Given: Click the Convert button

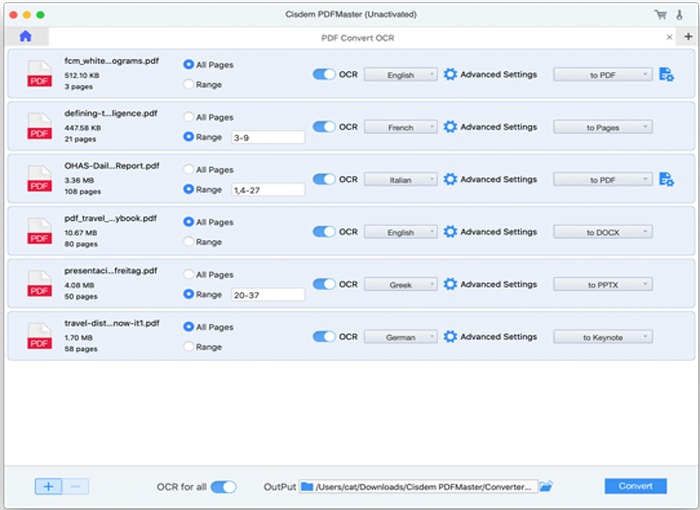Looking at the screenshot, I should 635,486.
